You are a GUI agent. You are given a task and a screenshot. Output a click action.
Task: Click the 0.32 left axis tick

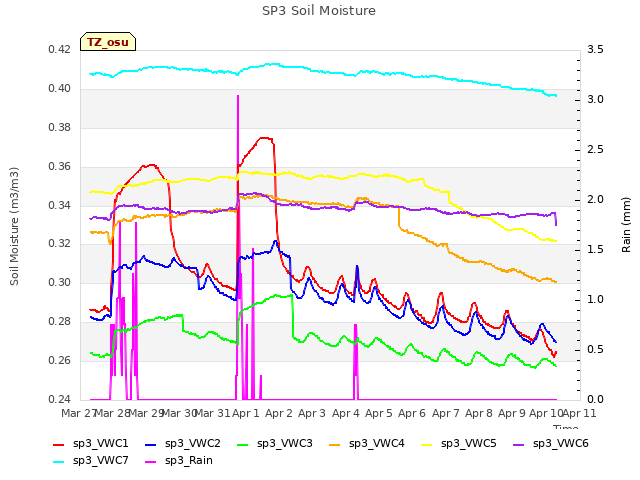pos(60,244)
